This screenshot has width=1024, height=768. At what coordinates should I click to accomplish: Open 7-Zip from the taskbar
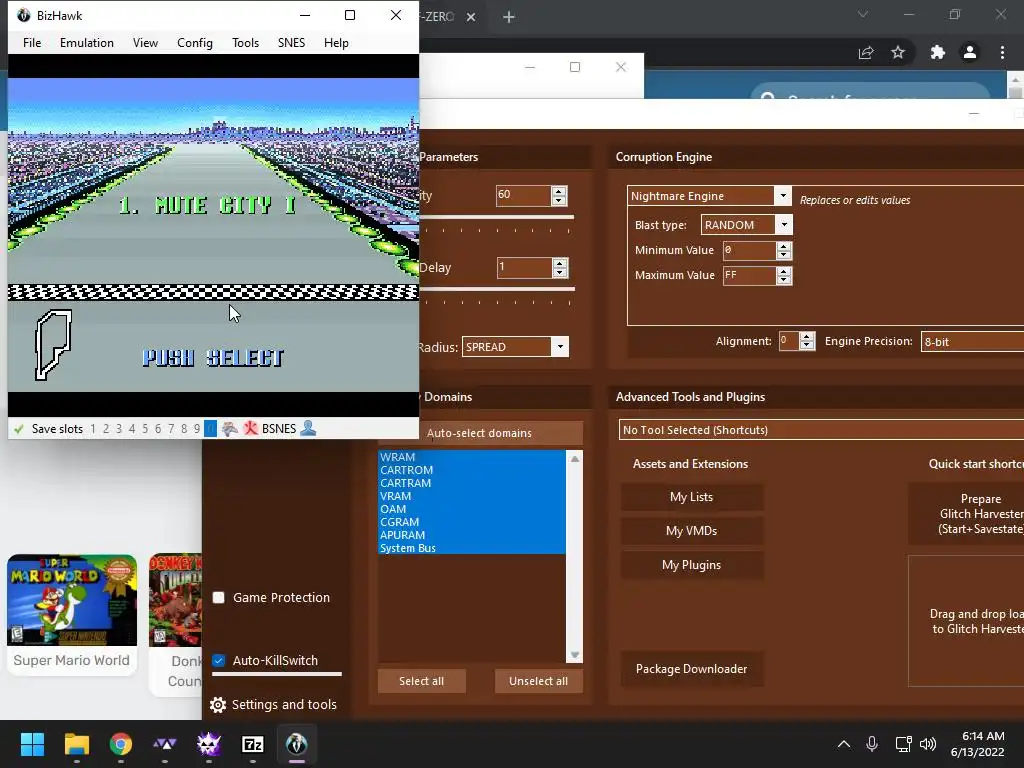click(253, 744)
